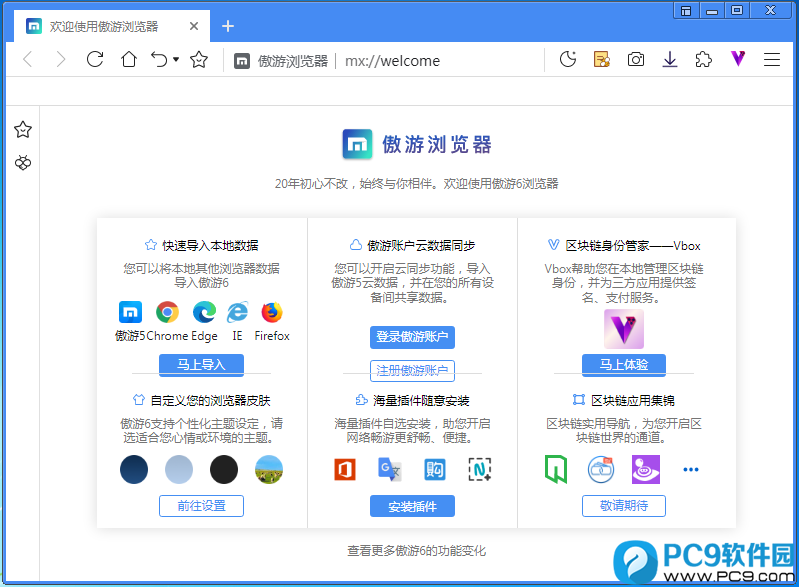The height and width of the screenshot is (587, 799).
Task: Open the home page
Action: (x=128, y=60)
